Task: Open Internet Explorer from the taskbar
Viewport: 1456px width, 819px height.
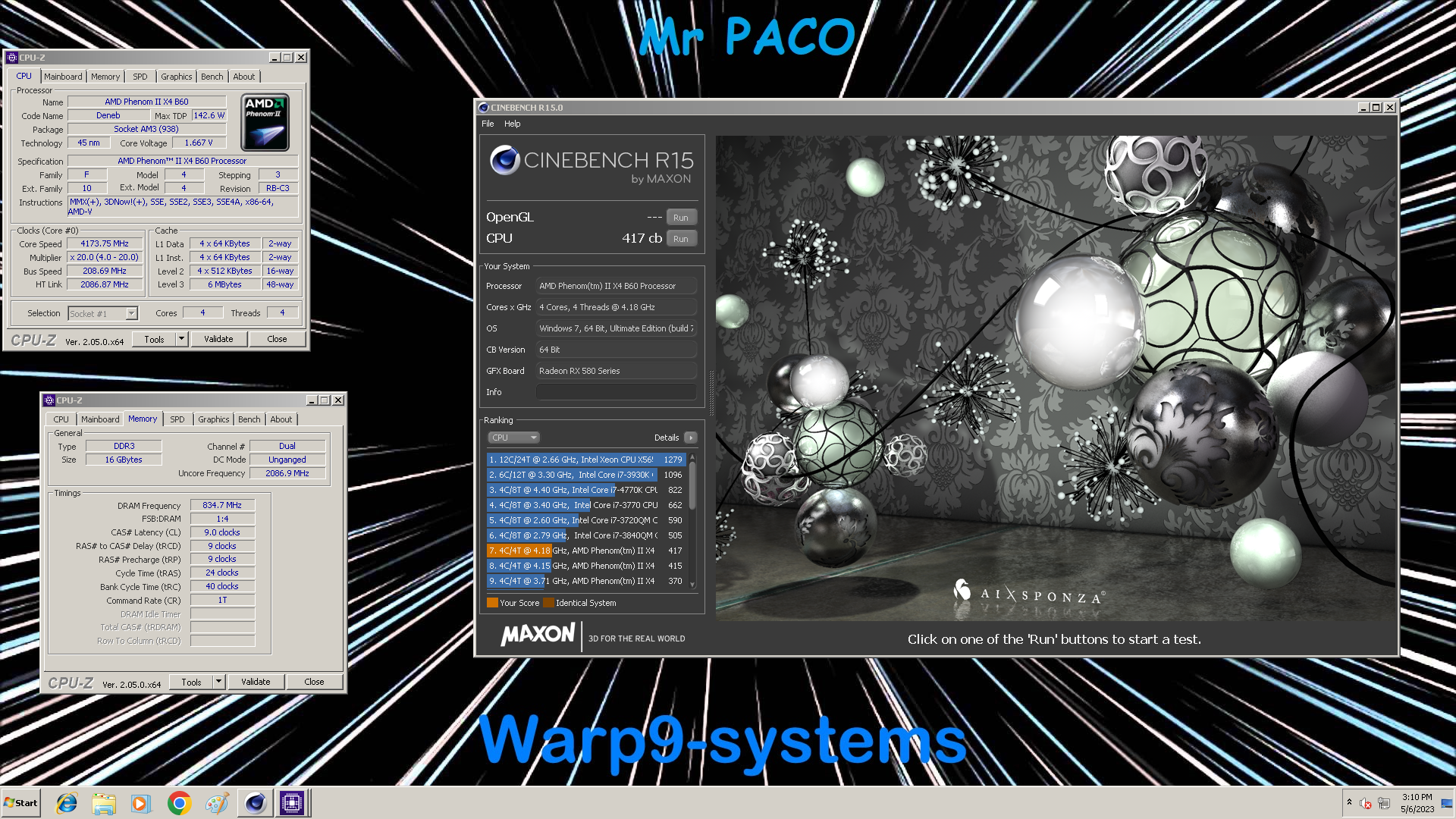Action: tap(67, 803)
